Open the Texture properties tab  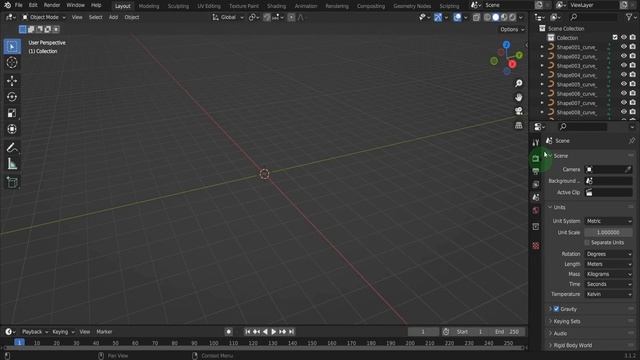tap(536, 246)
